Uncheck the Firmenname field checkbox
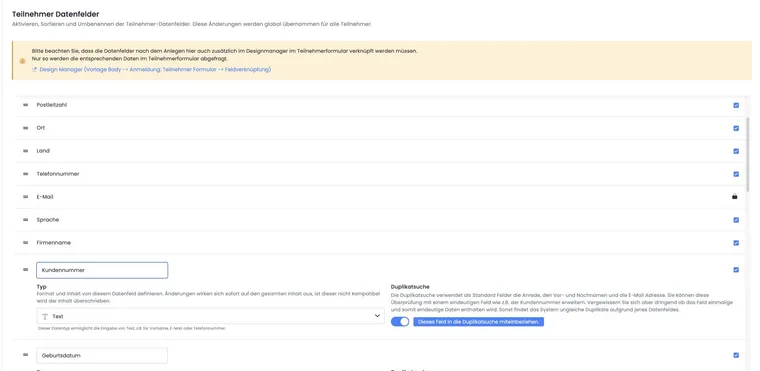The height and width of the screenshot is (371, 760). (x=736, y=242)
